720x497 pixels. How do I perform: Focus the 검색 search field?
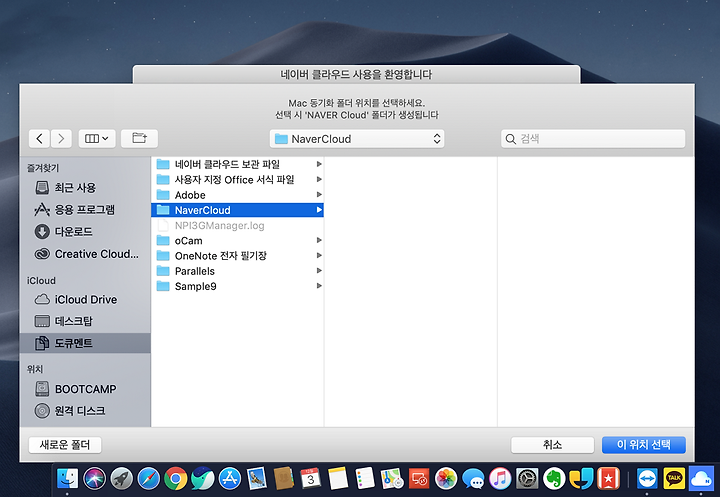pos(593,139)
